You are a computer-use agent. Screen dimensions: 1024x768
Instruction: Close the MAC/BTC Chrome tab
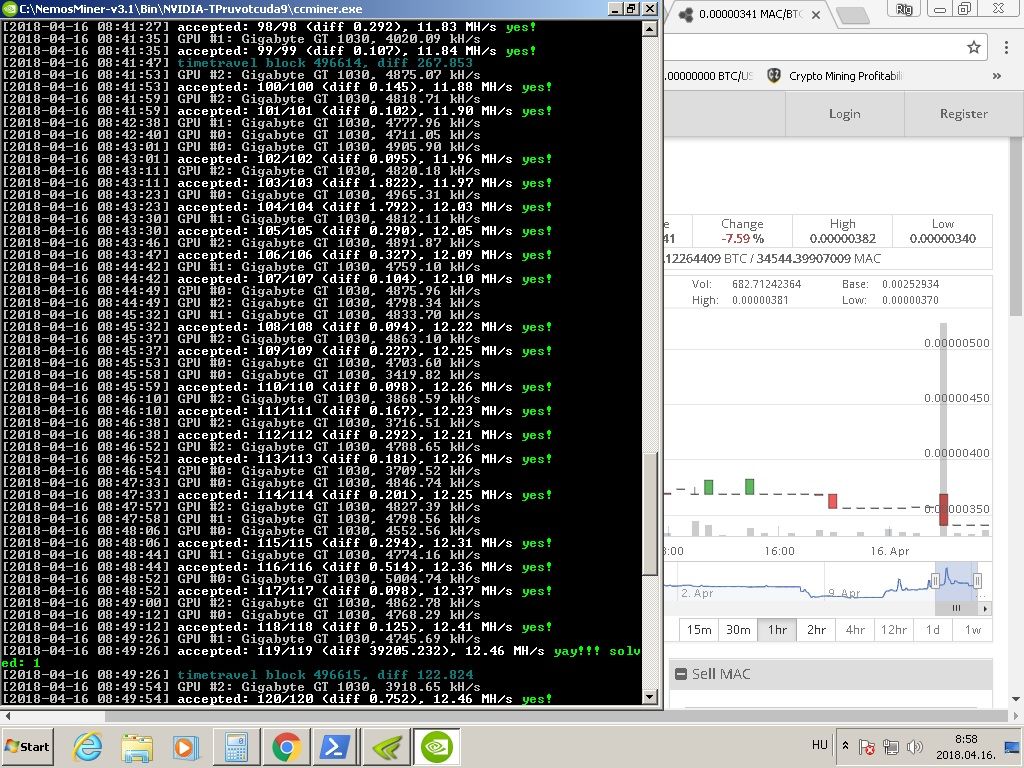(816, 14)
